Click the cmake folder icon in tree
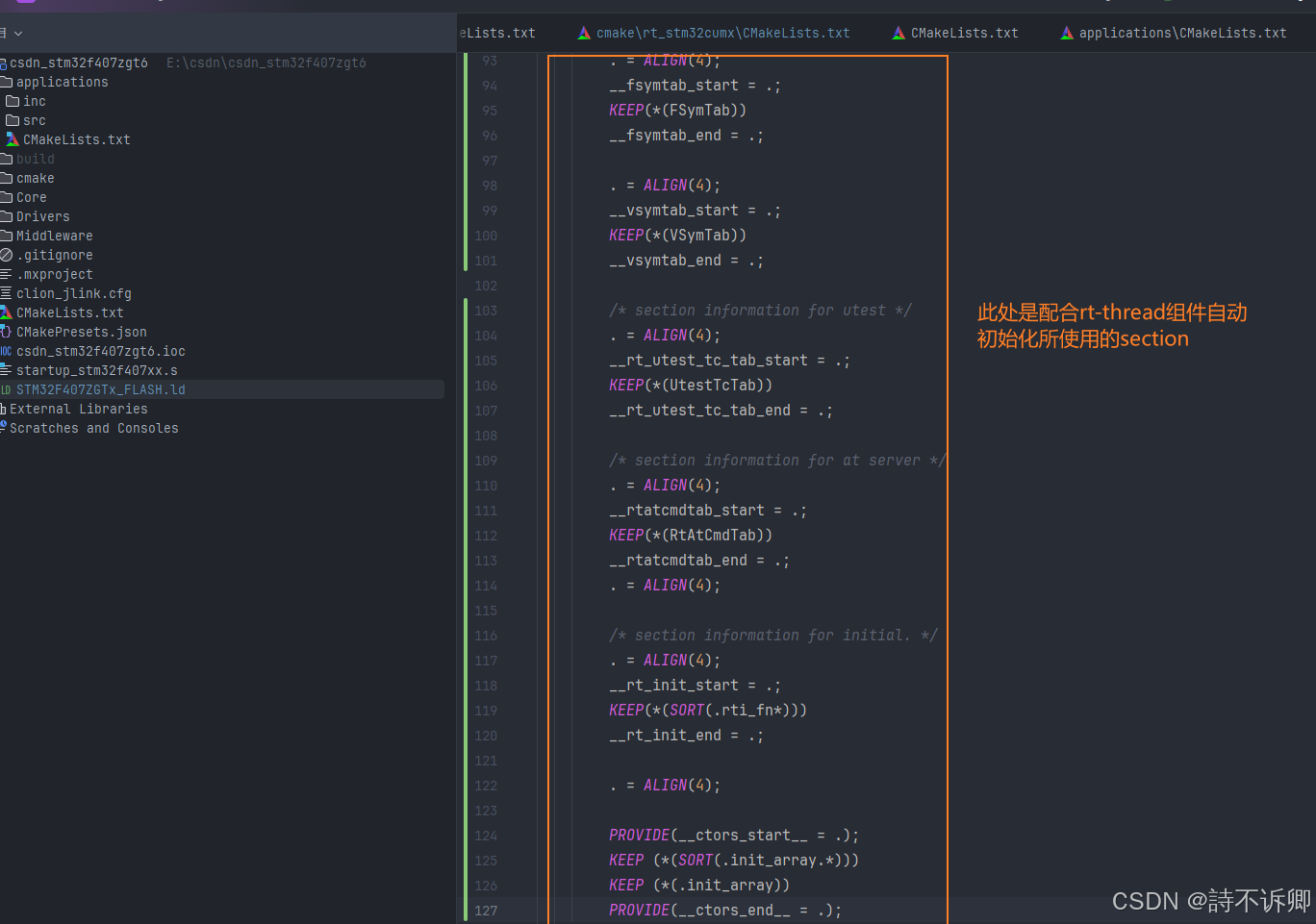This screenshot has height=924, width=1316. [6, 178]
